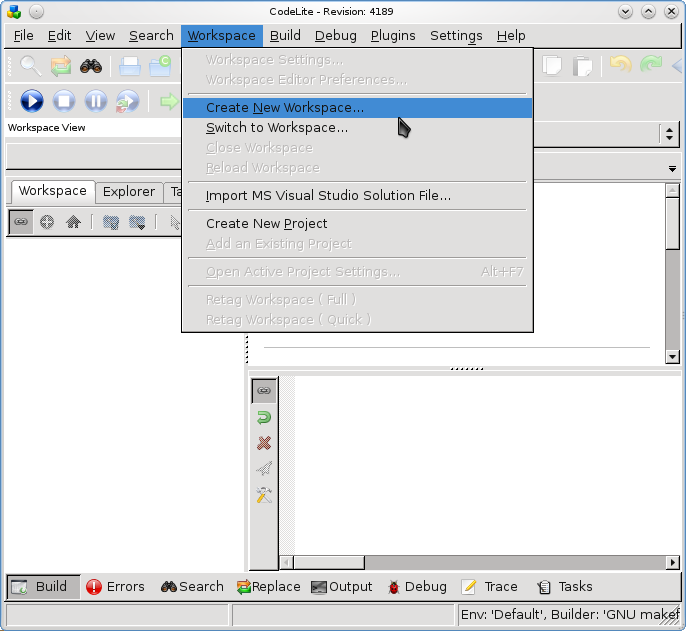Click the magnifier find icon in toolbar
This screenshot has width=686, height=631.
coord(32,67)
